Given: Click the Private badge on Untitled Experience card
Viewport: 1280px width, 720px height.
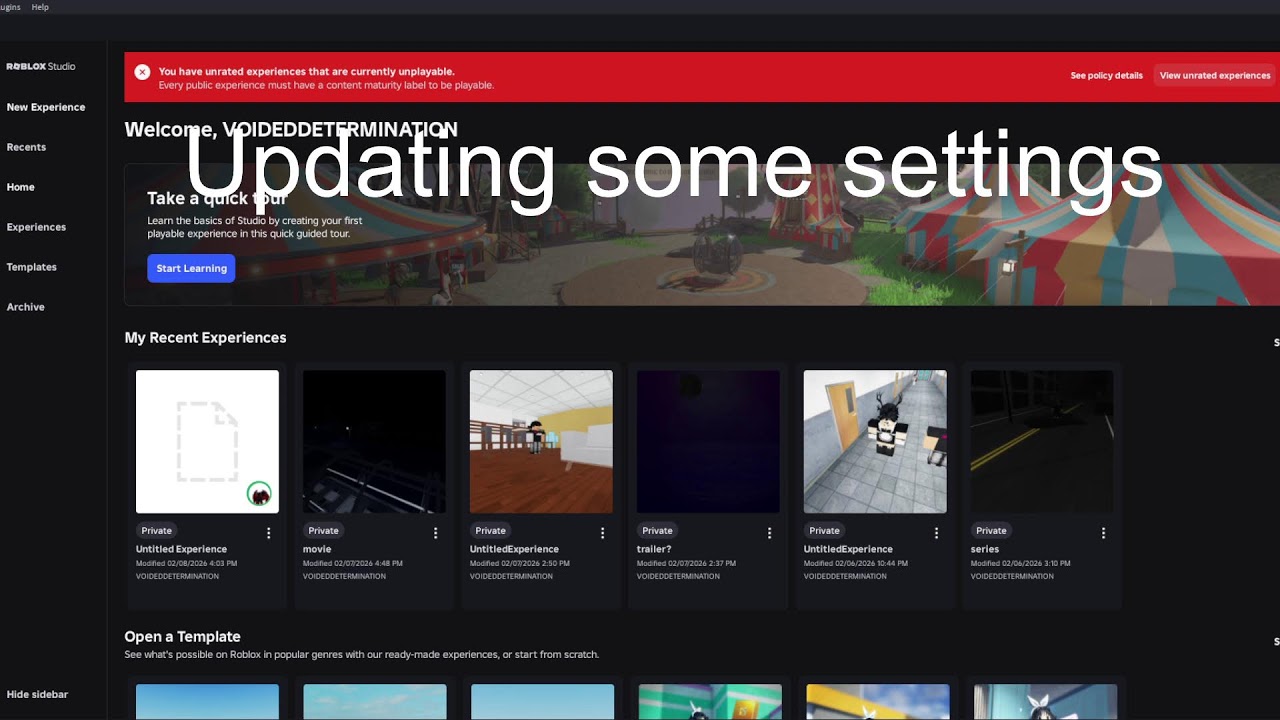Looking at the screenshot, I should [156, 531].
